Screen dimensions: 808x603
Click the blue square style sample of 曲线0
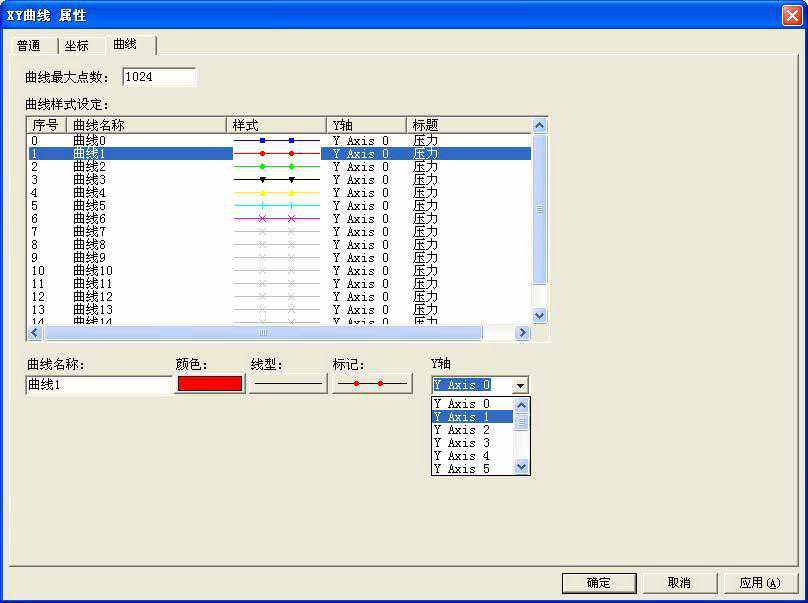click(276, 141)
